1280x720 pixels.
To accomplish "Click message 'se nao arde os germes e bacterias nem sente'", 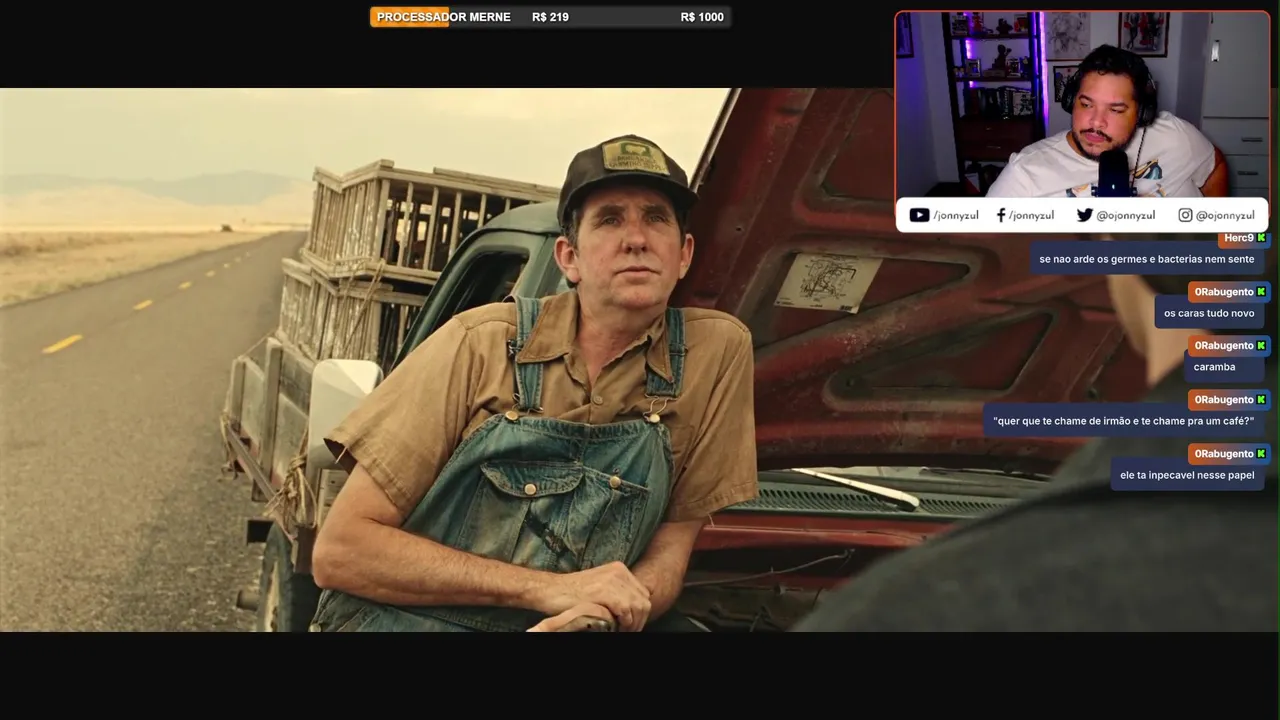I will pyautogui.click(x=1146, y=259).
